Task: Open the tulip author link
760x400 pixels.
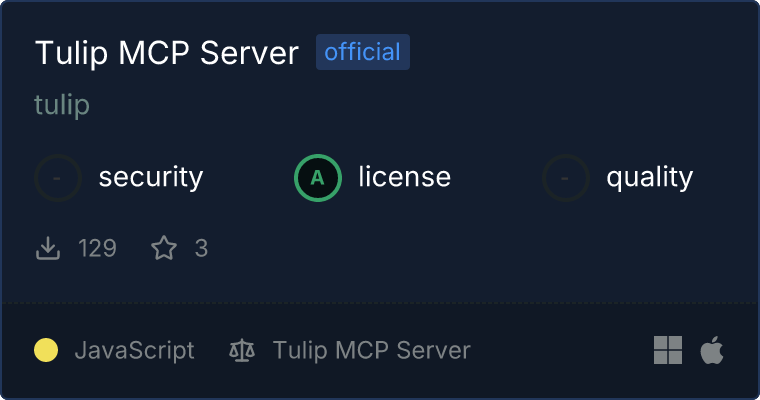Action: click(62, 105)
